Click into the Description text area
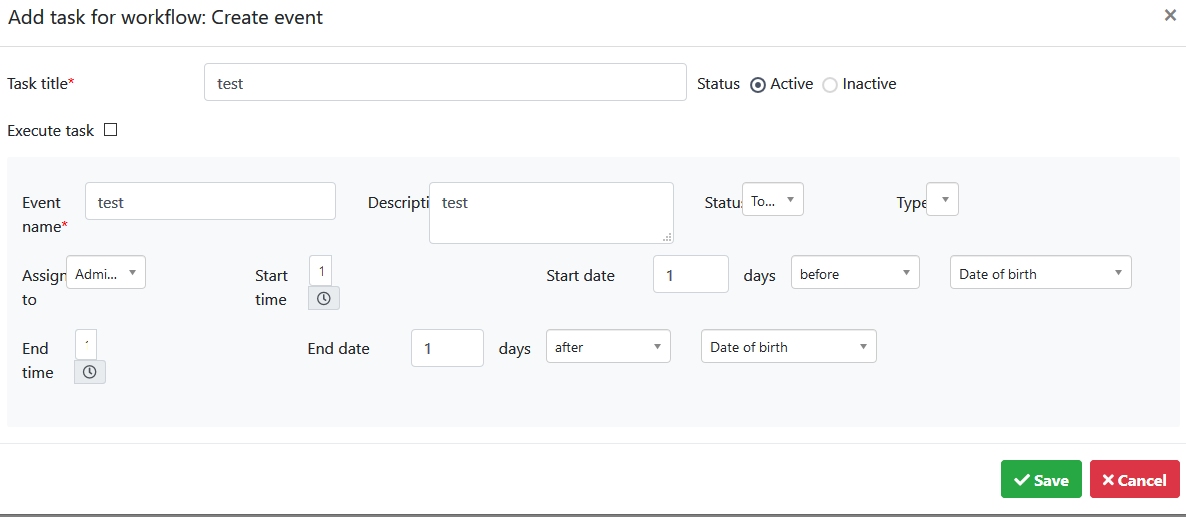This screenshot has width=1186, height=517. [x=551, y=213]
